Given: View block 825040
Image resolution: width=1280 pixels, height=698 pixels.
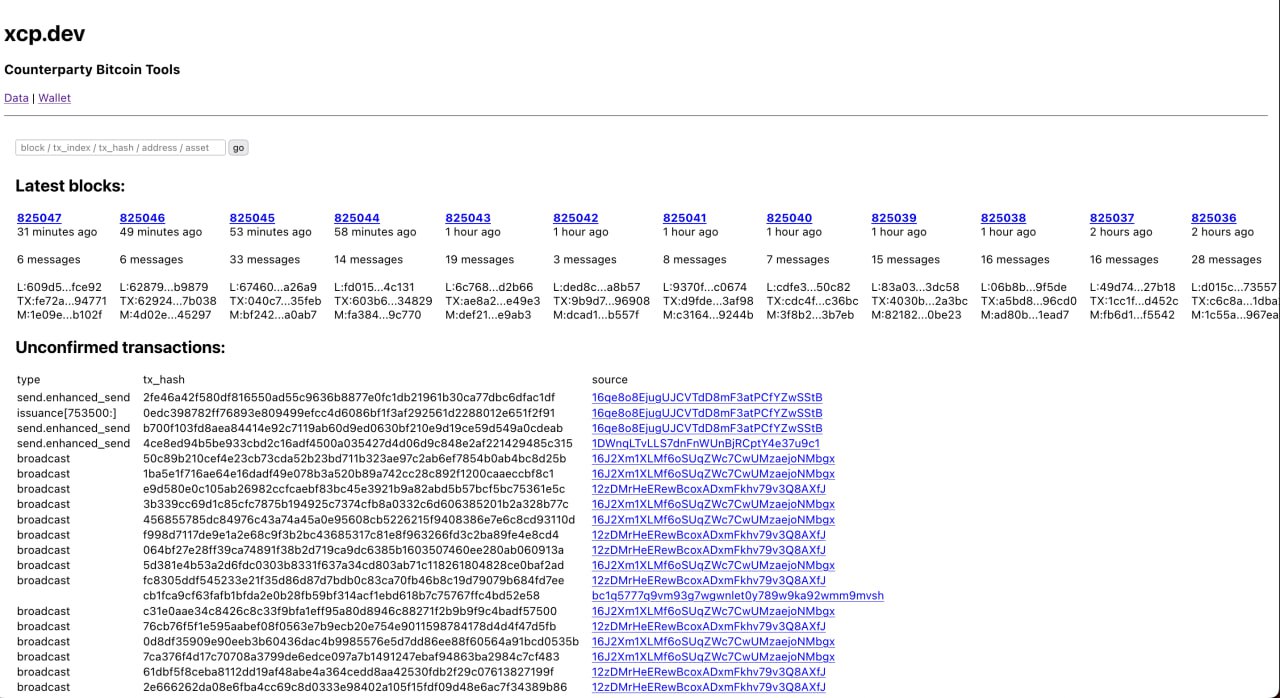Looking at the screenshot, I should pos(789,218).
